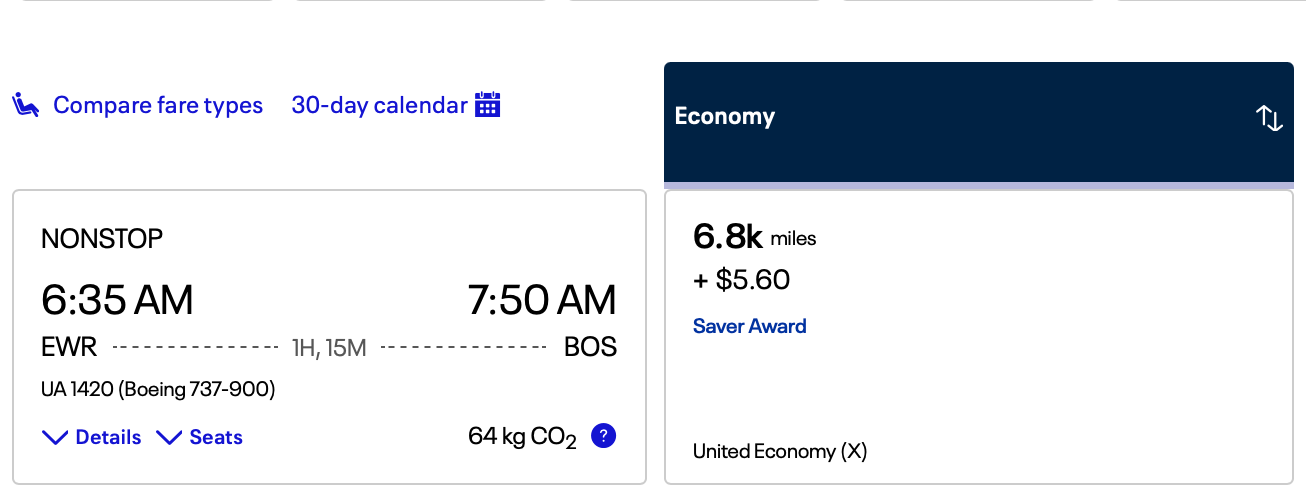
Task: Click the NONSTOP label on the flight card
Action: [102, 239]
